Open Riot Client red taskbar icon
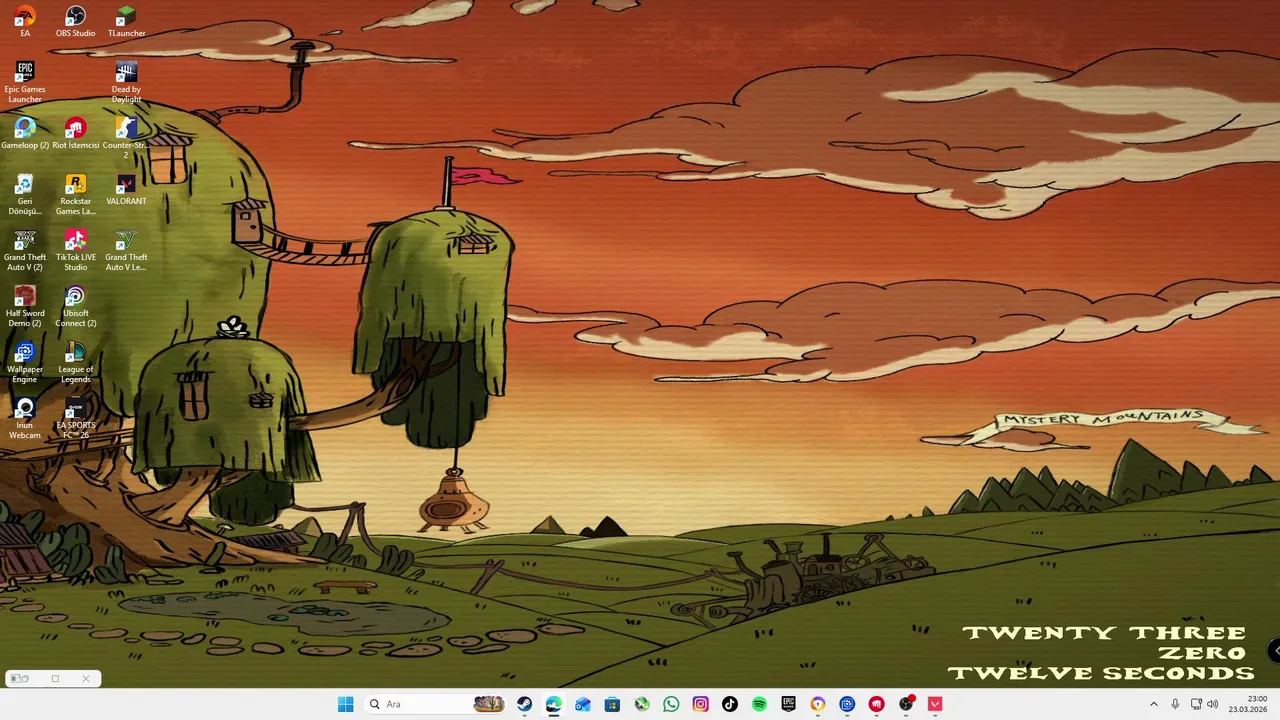The image size is (1280, 720). [x=876, y=704]
